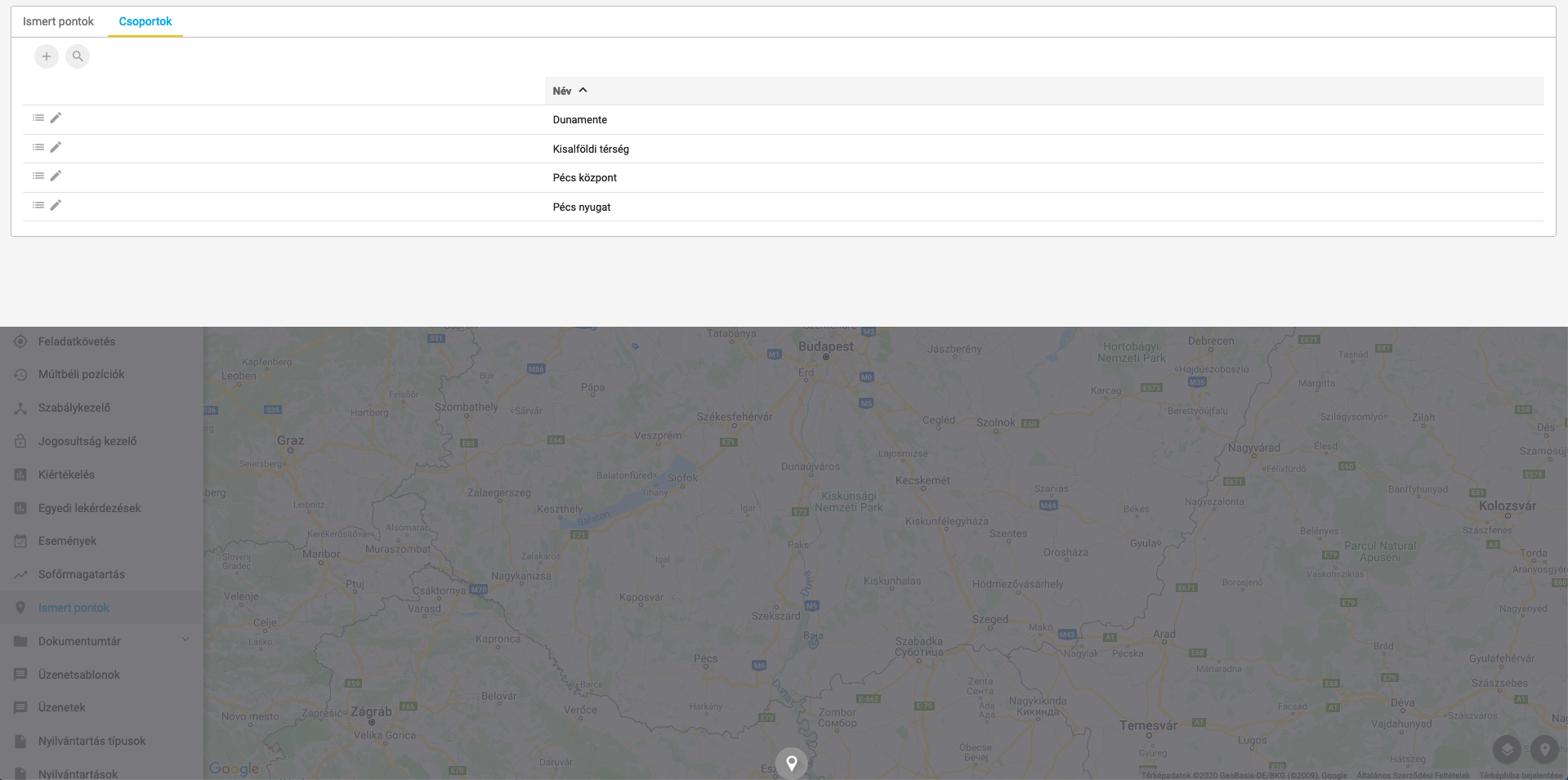Viewport: 1568px width, 780px height.
Task: Open Feladatkövetés in the sidebar
Action: click(77, 341)
